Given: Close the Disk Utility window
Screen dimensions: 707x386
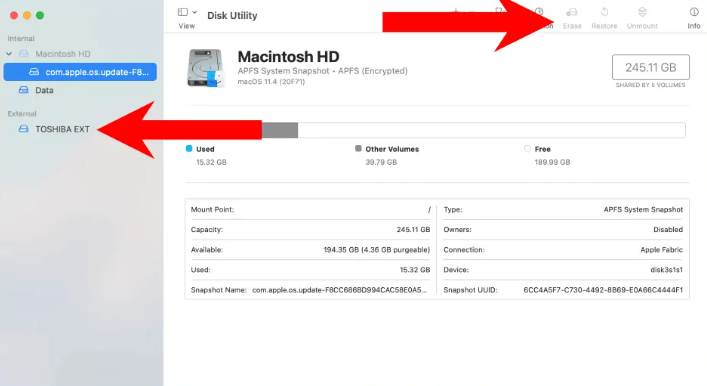Looking at the screenshot, I should (14, 15).
